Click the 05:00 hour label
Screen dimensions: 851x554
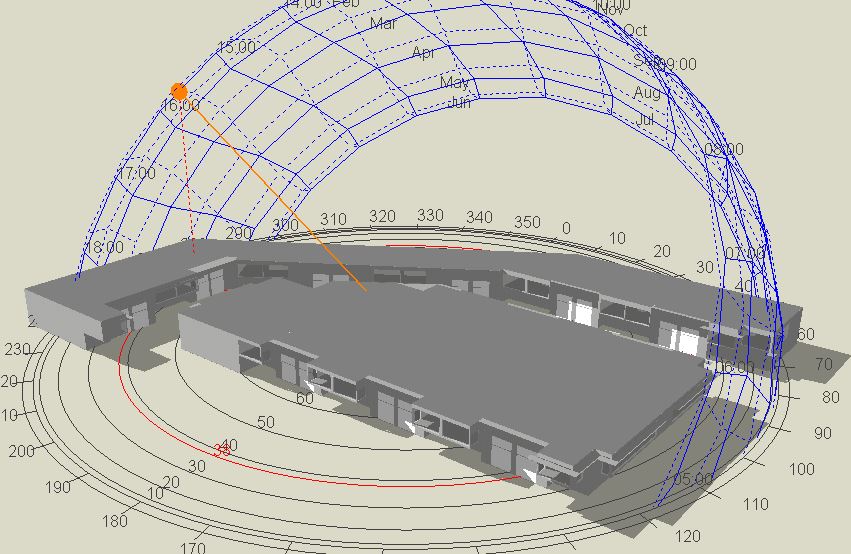[x=693, y=479]
